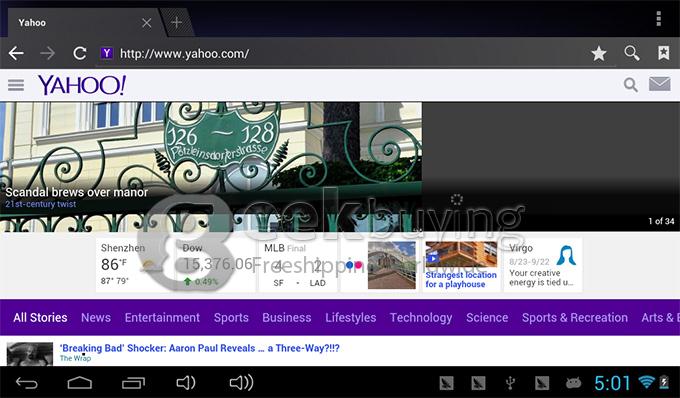Viewport: 680px width, 398px height.
Task: Click the Breaking Bad story thumbnail
Action: point(29,354)
